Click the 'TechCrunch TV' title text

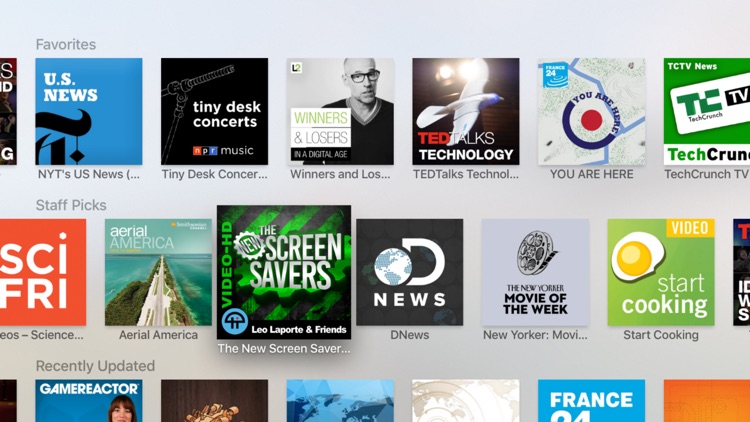pos(707,174)
